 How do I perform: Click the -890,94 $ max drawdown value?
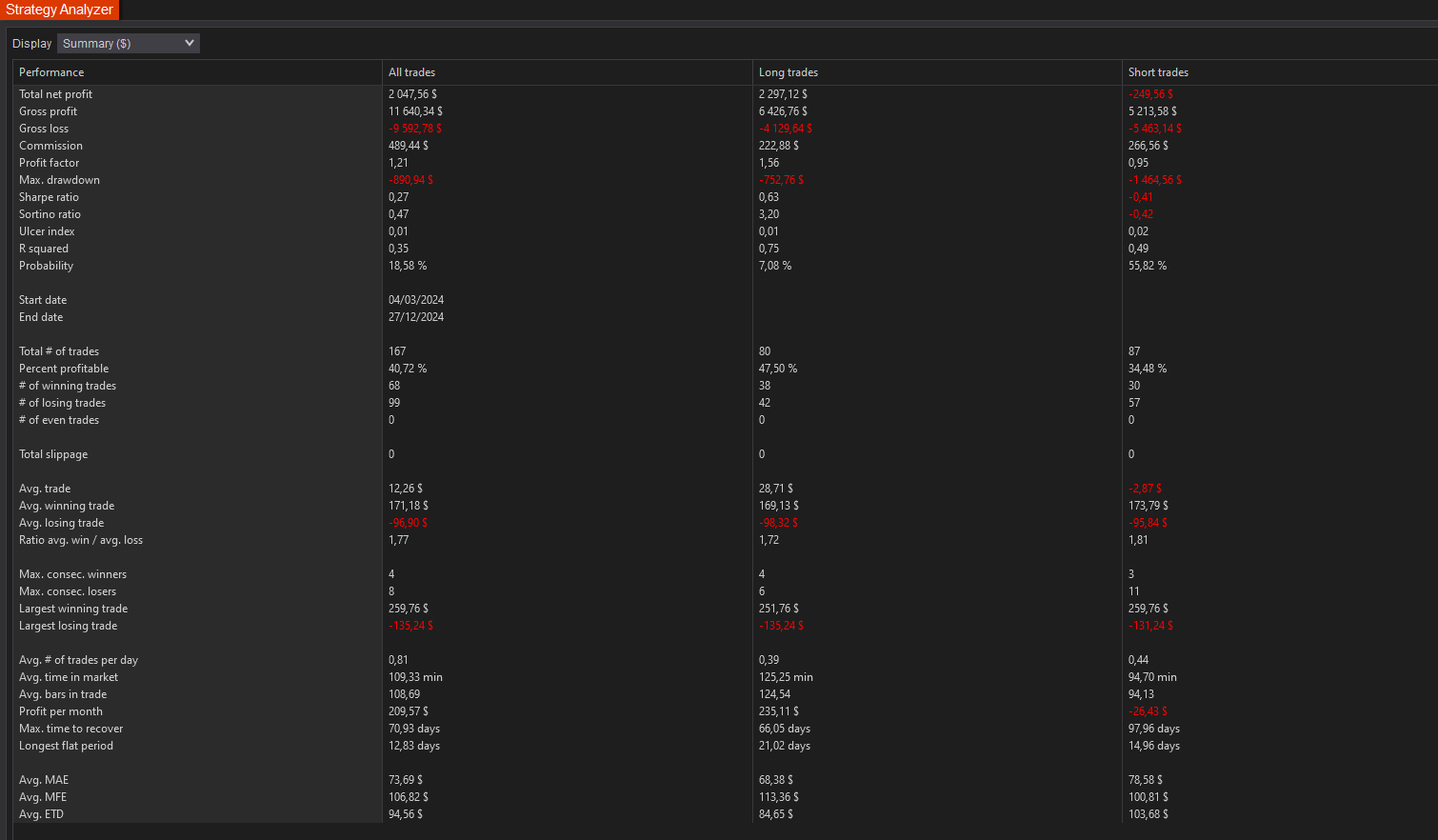(410, 180)
